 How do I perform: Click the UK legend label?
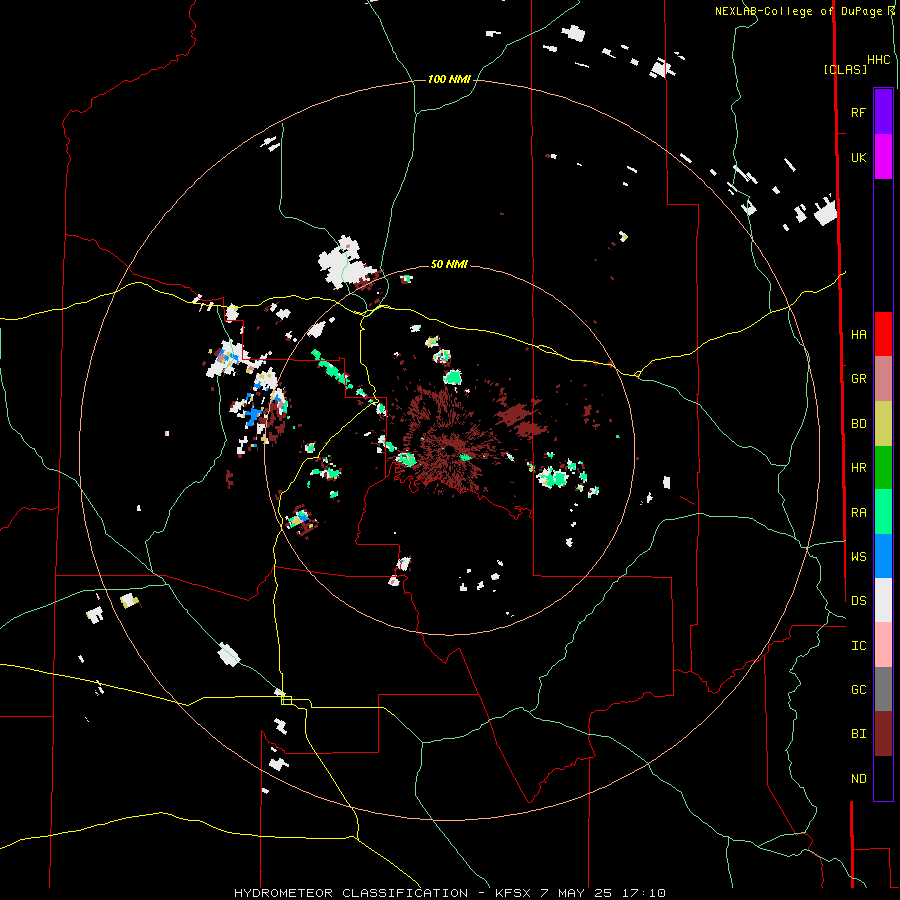858,157
